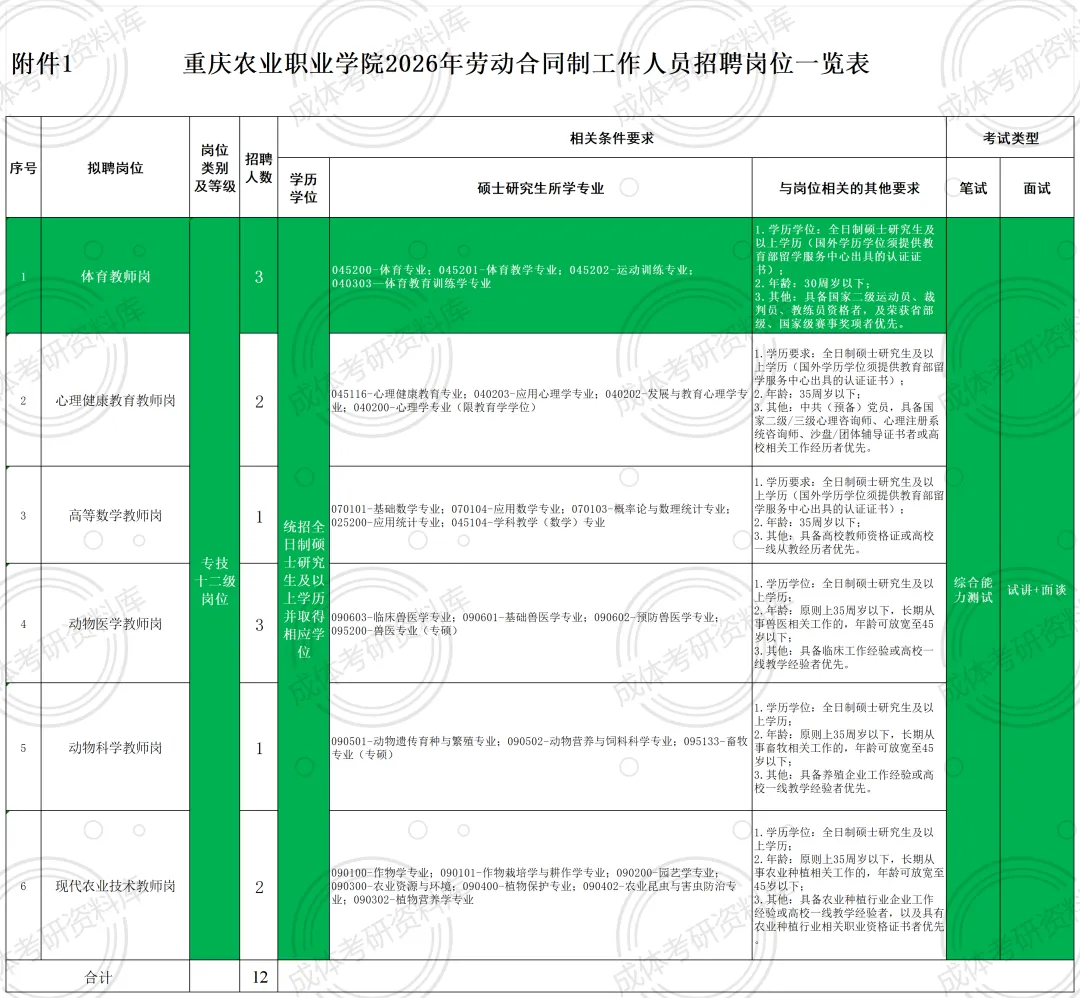Click the 相关条件要求 header cell

[612, 138]
